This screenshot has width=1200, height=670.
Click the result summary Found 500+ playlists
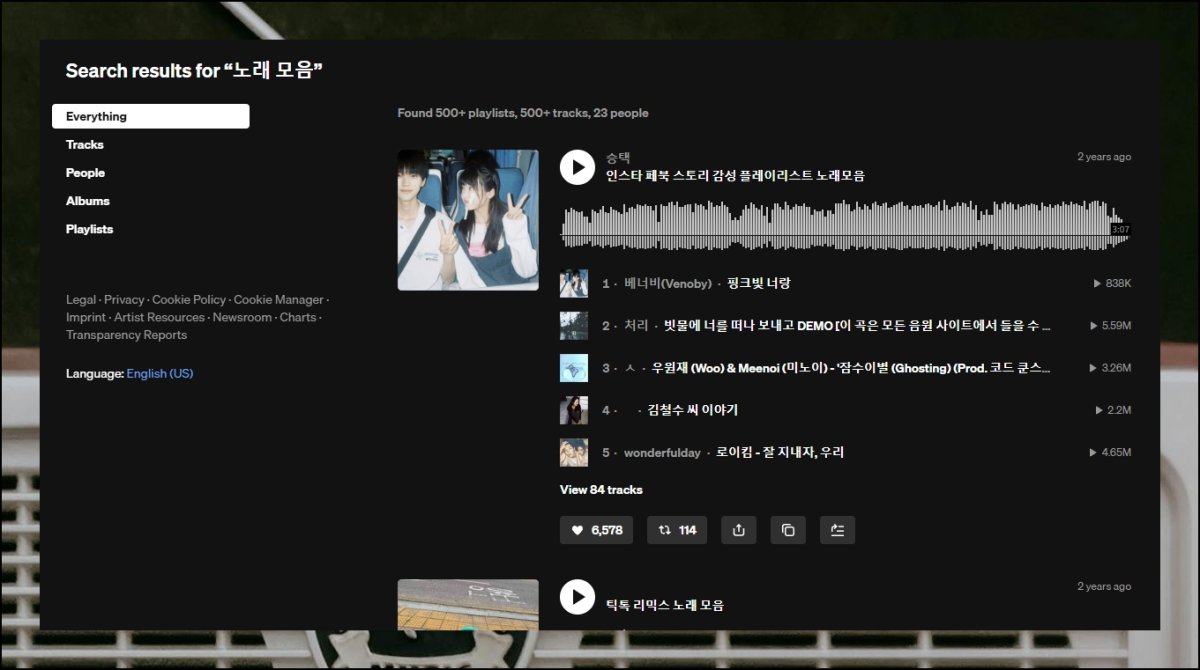(523, 113)
